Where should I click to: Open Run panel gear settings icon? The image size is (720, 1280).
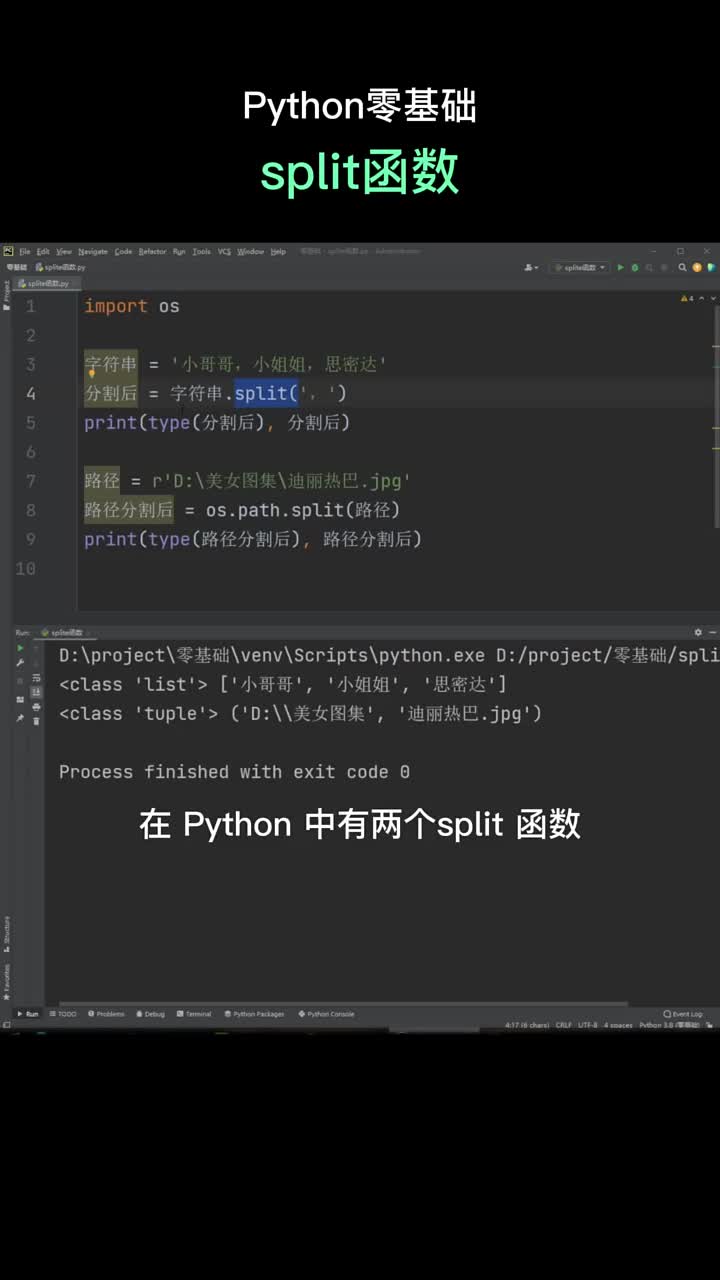point(698,632)
